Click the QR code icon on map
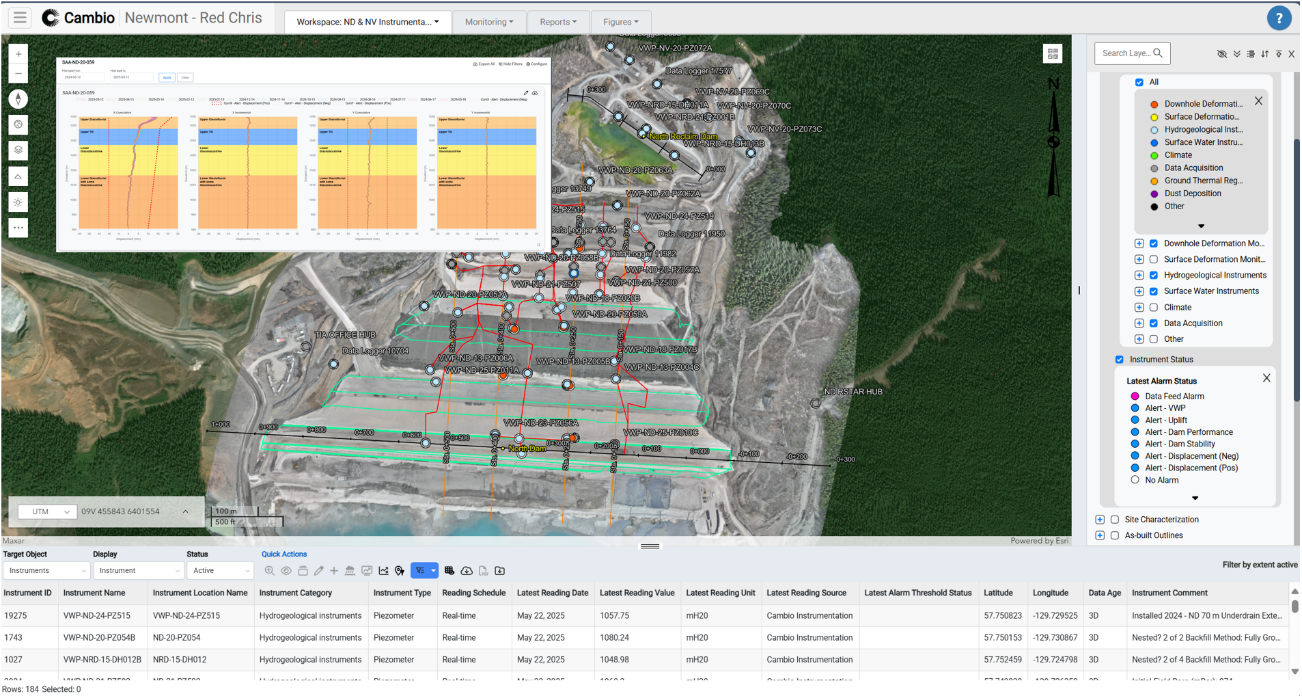This screenshot has width=1302, height=696. [x=1052, y=54]
